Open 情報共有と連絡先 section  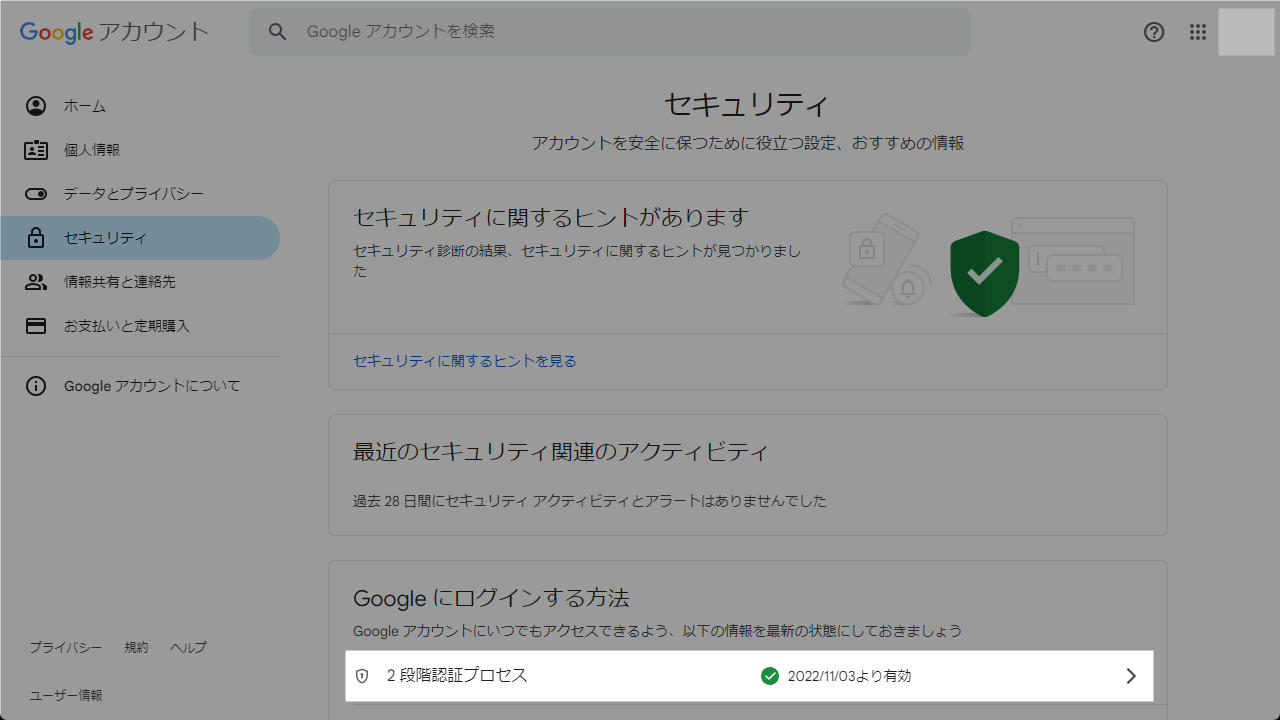(x=140, y=282)
